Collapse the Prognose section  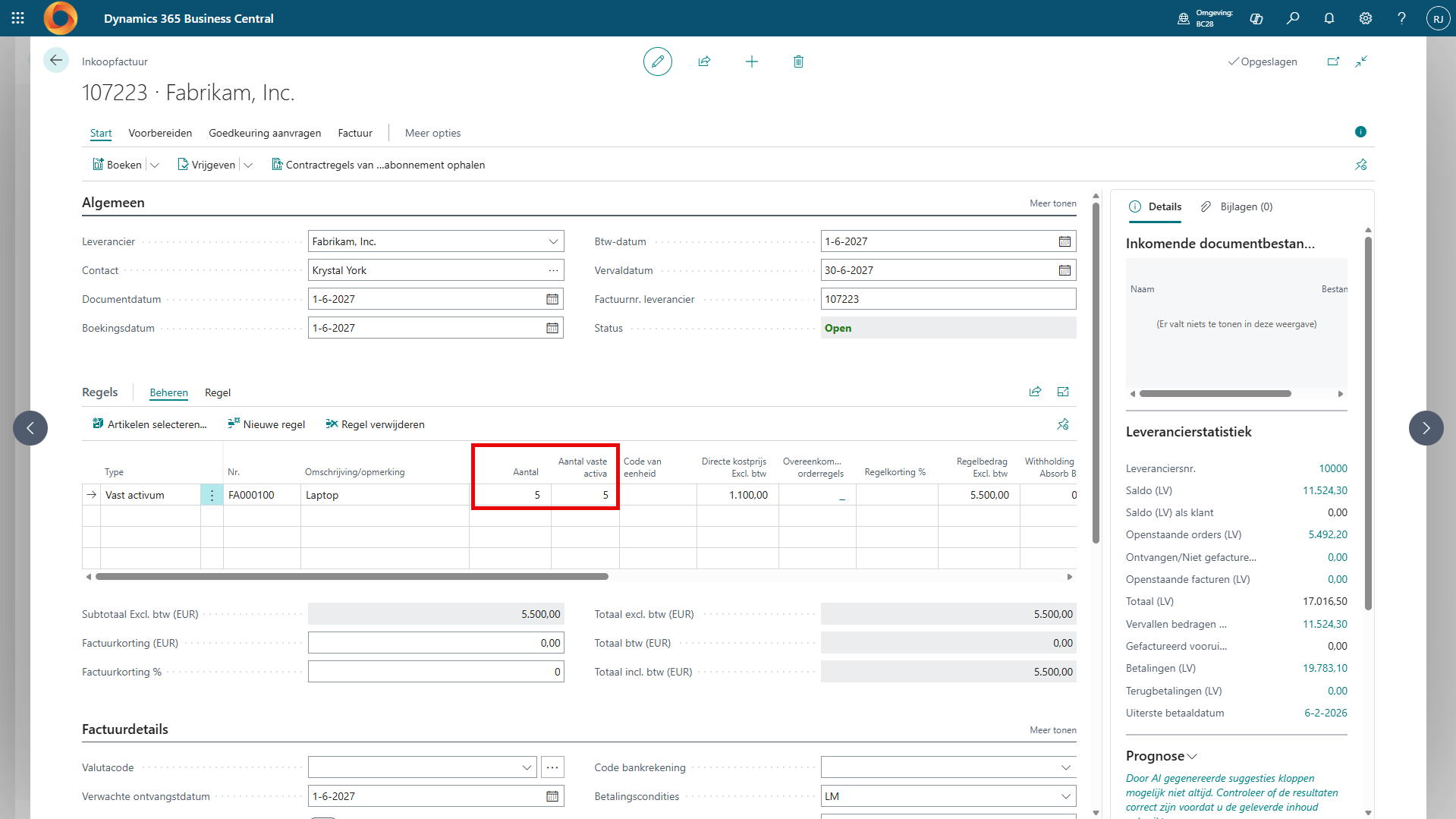[1192, 756]
